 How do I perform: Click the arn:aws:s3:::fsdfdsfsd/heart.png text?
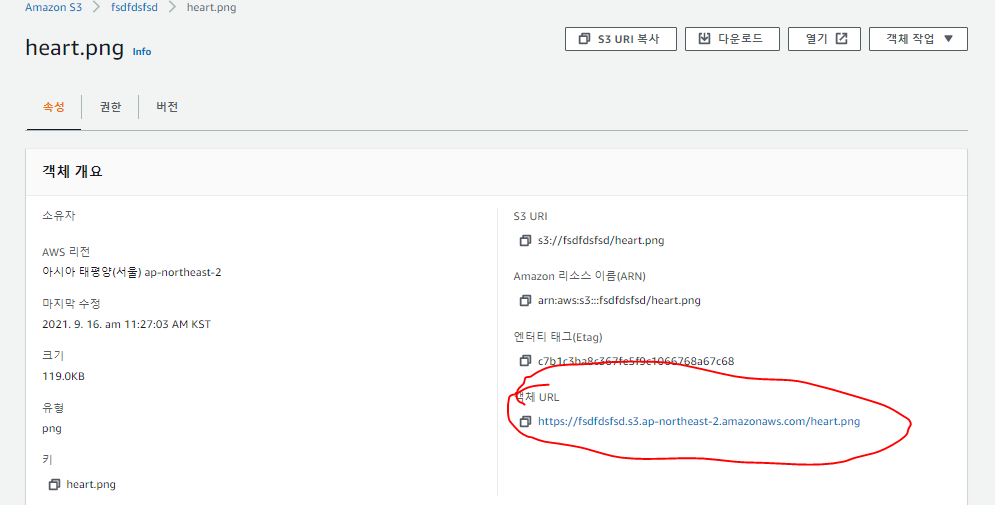(619, 301)
